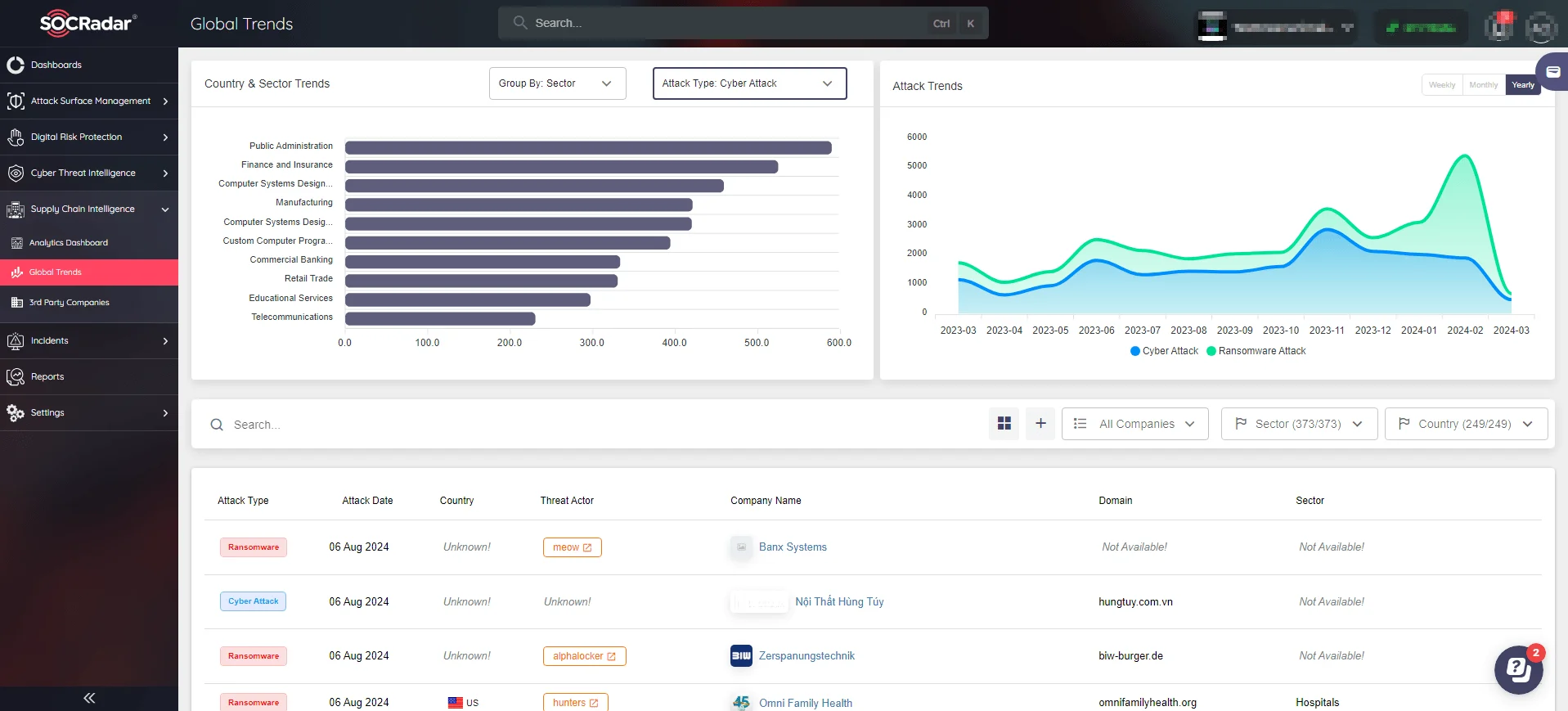Open the Group By: Sector dropdown
The image size is (1568, 711).
558,83
